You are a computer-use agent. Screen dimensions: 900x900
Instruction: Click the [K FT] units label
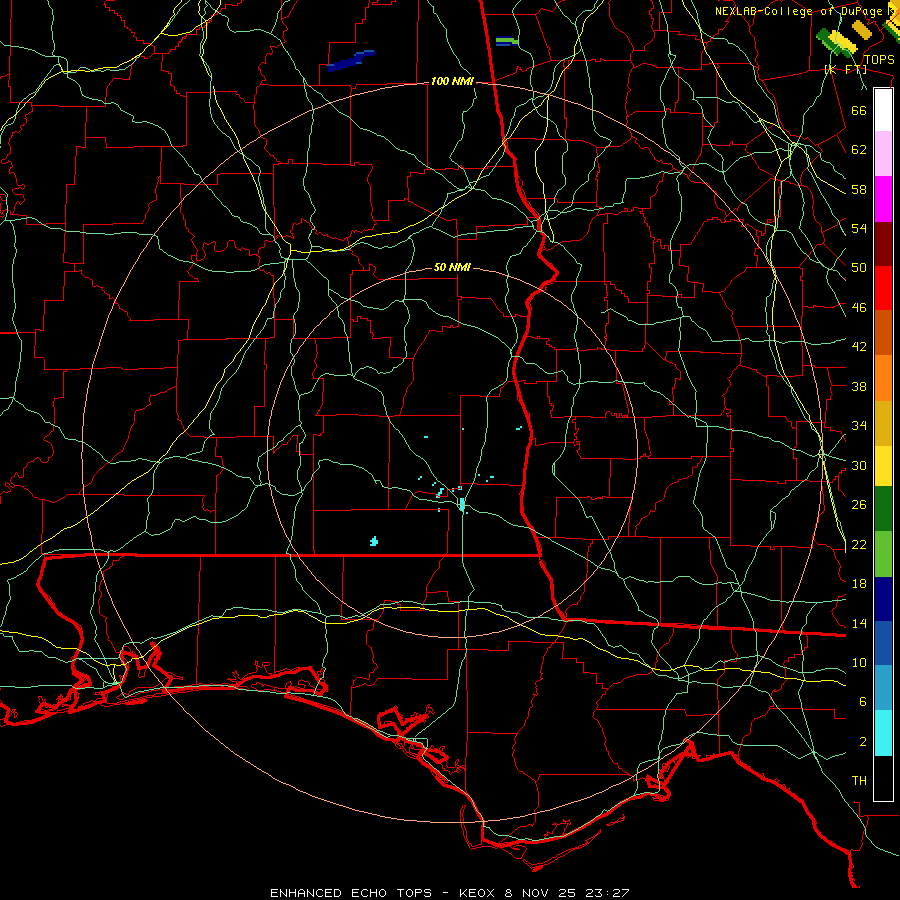845,70
